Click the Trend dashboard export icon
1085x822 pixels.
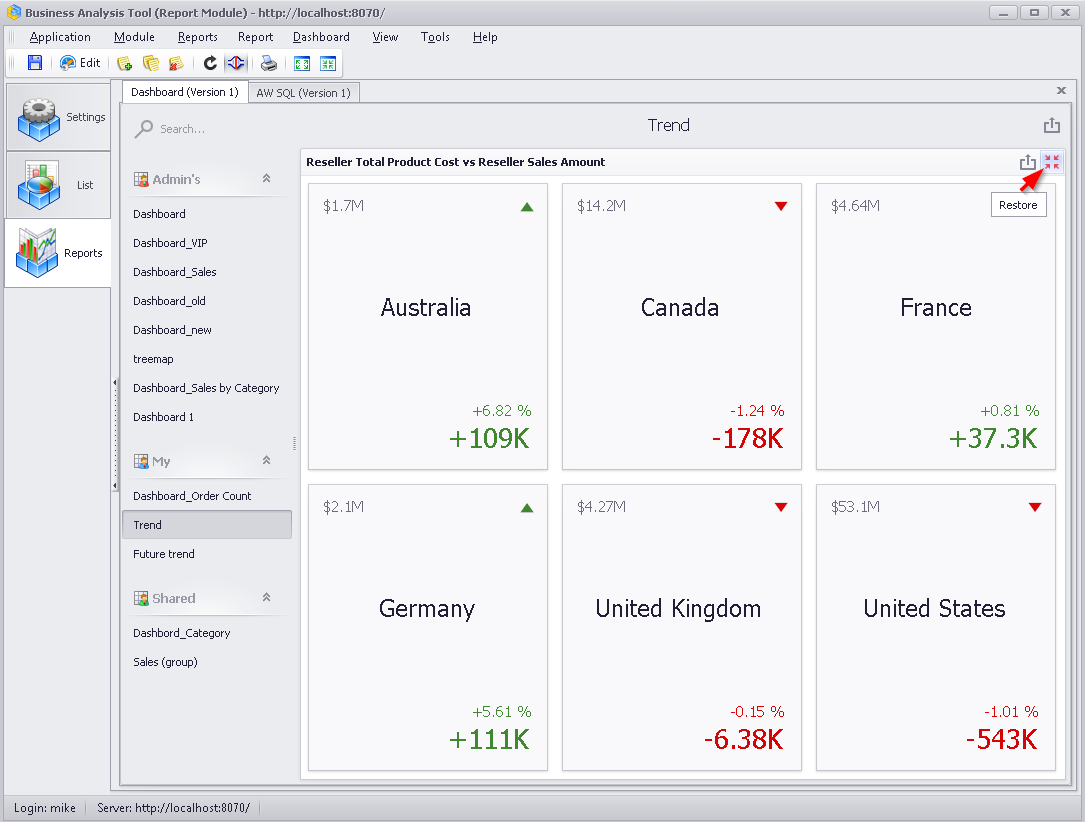(1051, 125)
